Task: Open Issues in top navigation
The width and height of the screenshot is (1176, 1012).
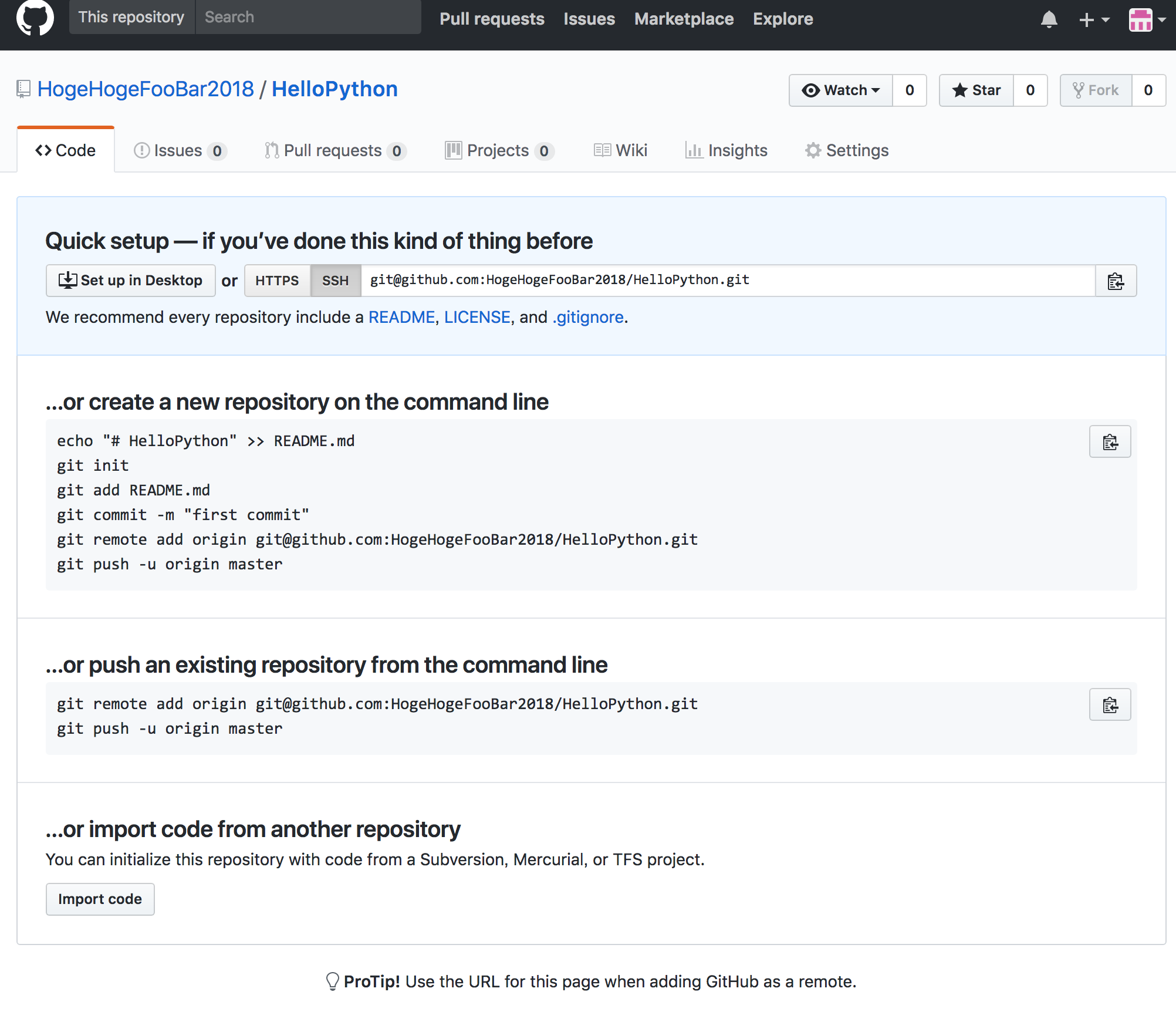Action: [x=589, y=19]
